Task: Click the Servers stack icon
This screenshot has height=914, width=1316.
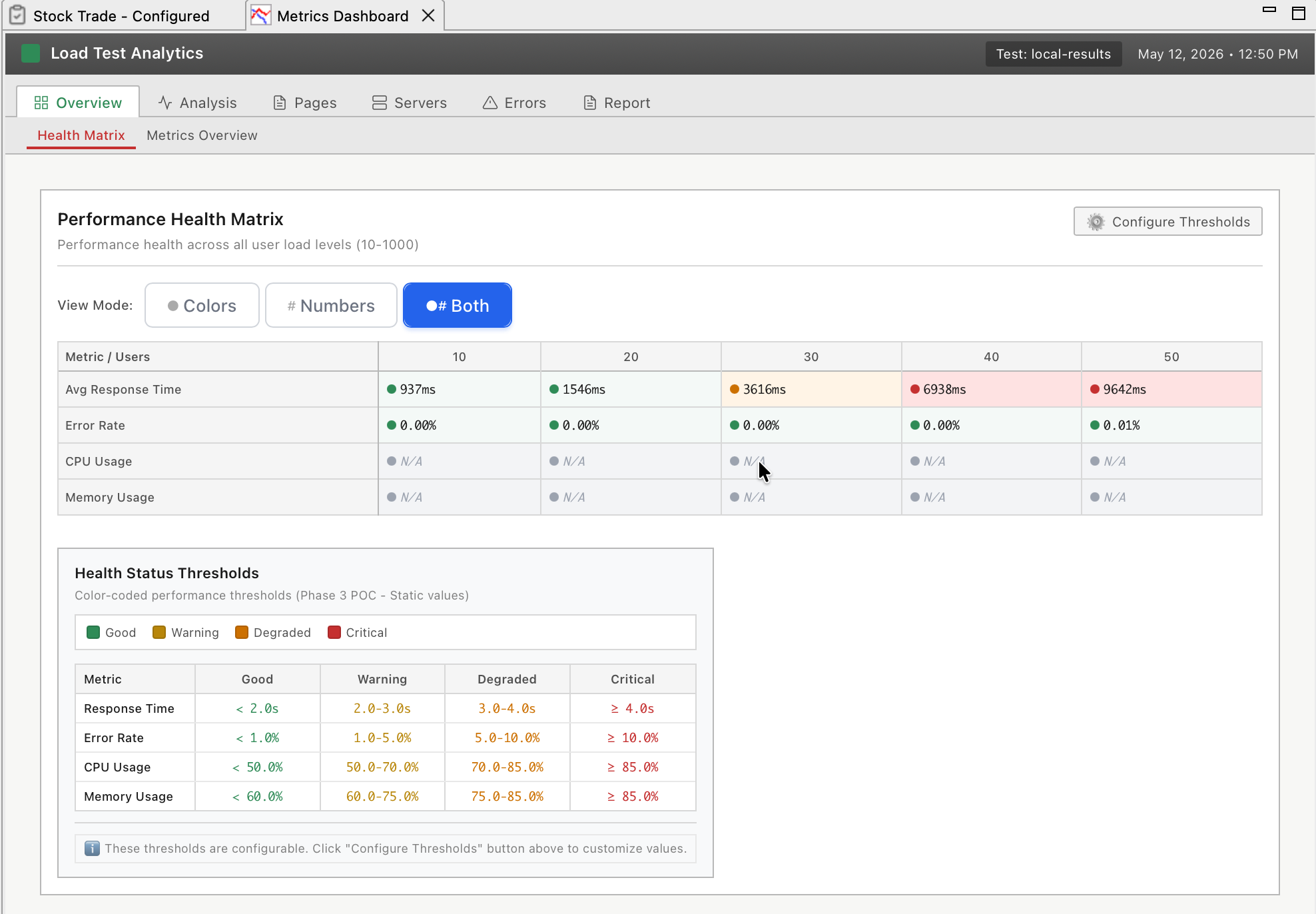Action: tap(380, 103)
